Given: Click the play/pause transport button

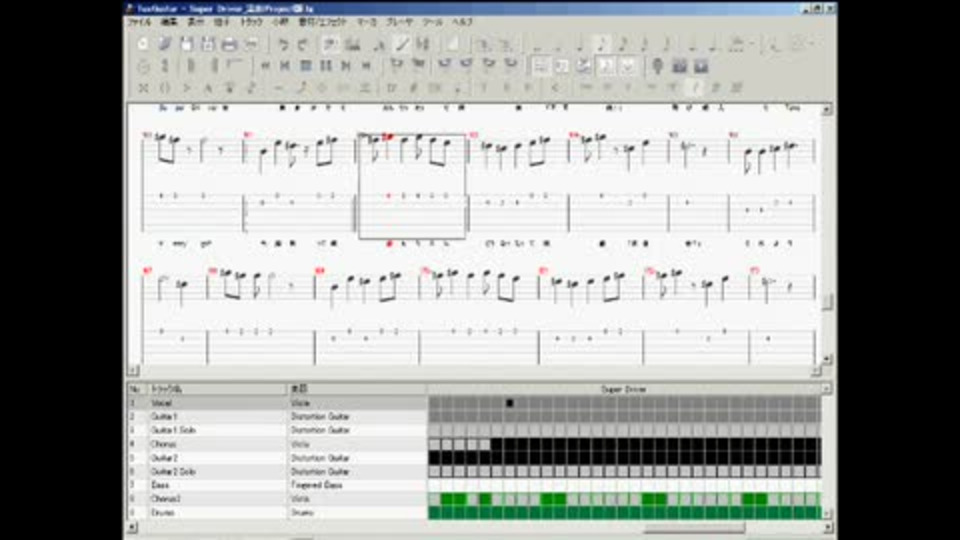Looking at the screenshot, I should [326, 66].
